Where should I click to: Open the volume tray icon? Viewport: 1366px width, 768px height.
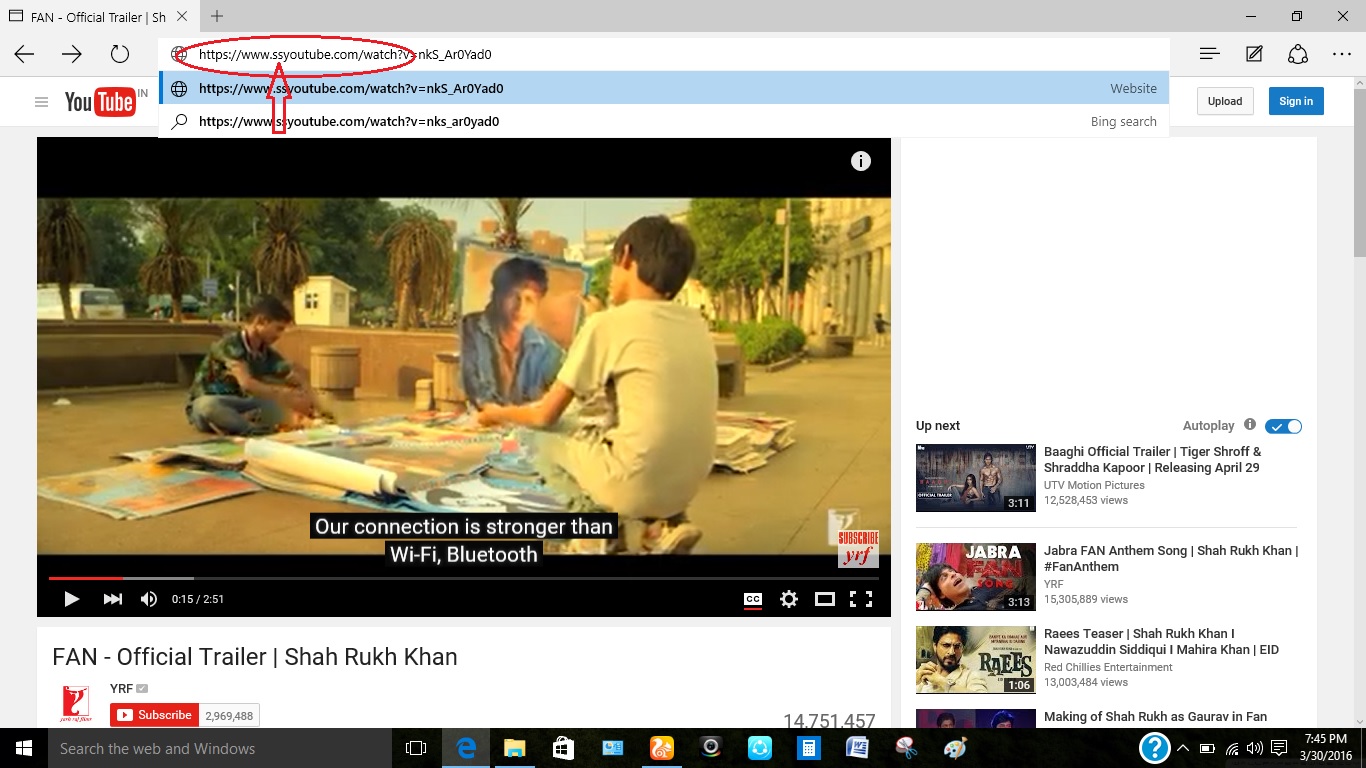click(1254, 748)
